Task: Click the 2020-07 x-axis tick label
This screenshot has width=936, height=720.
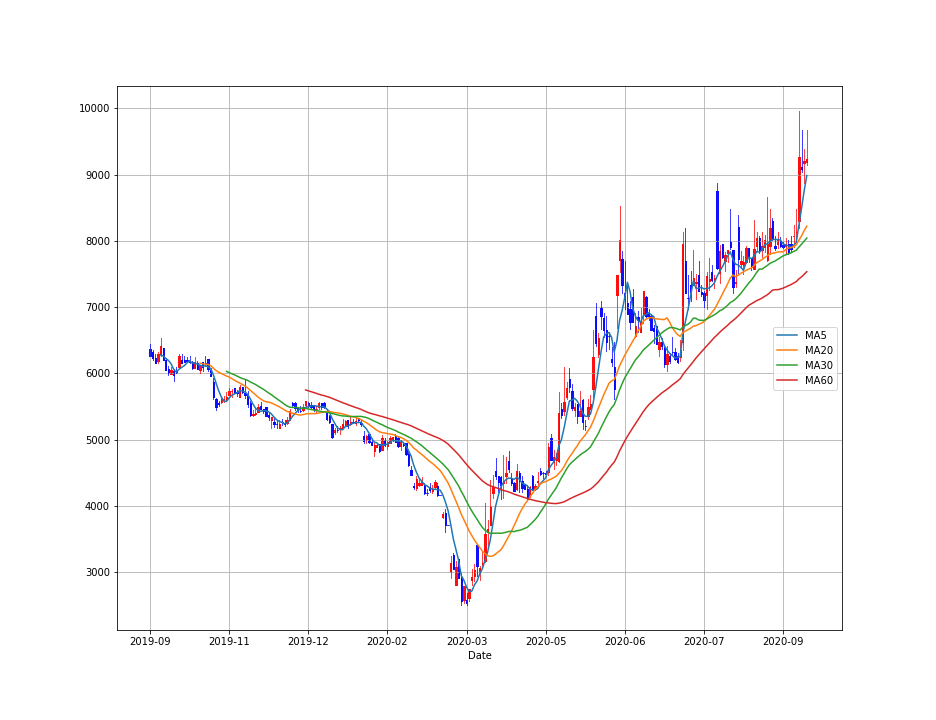Action: click(704, 641)
